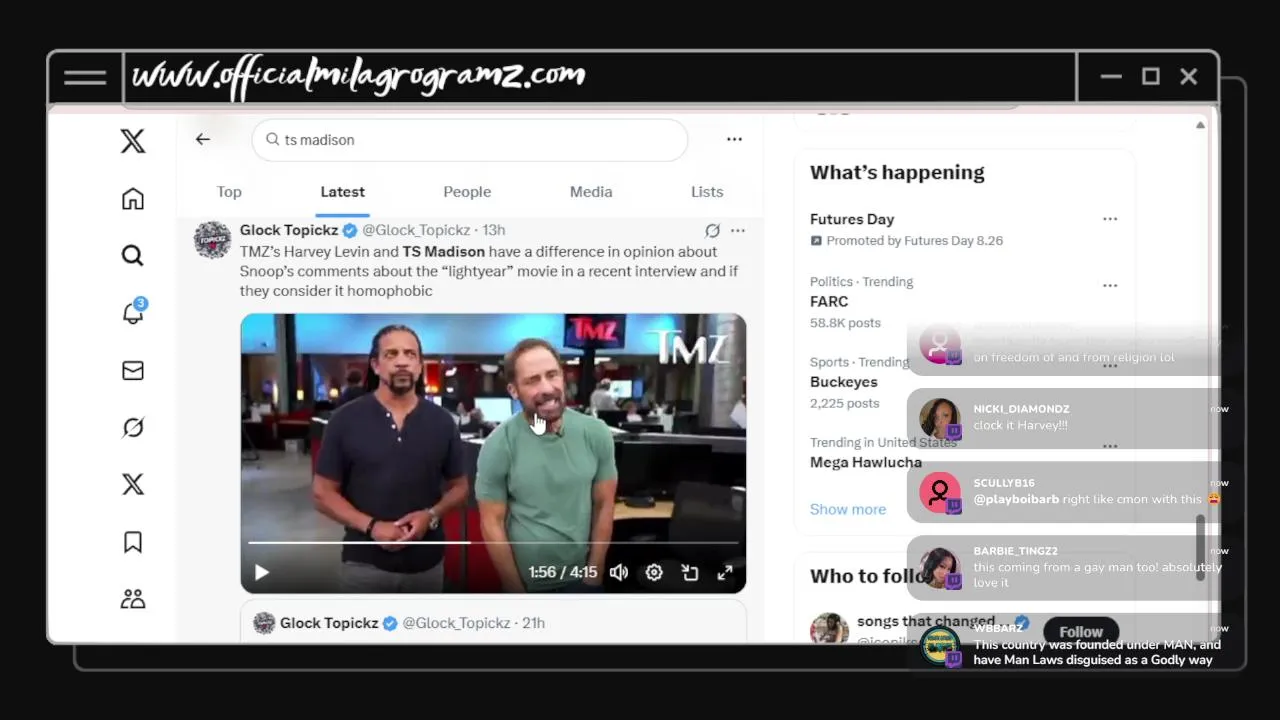This screenshot has height=720, width=1280.
Task: Follow songs that changed account
Action: coord(1081,632)
